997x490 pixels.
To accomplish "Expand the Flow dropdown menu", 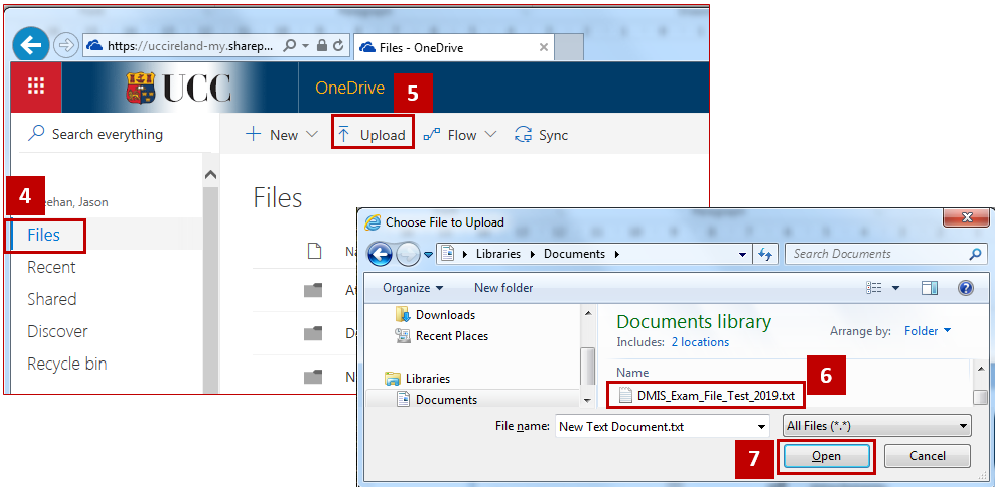I will tap(460, 135).
